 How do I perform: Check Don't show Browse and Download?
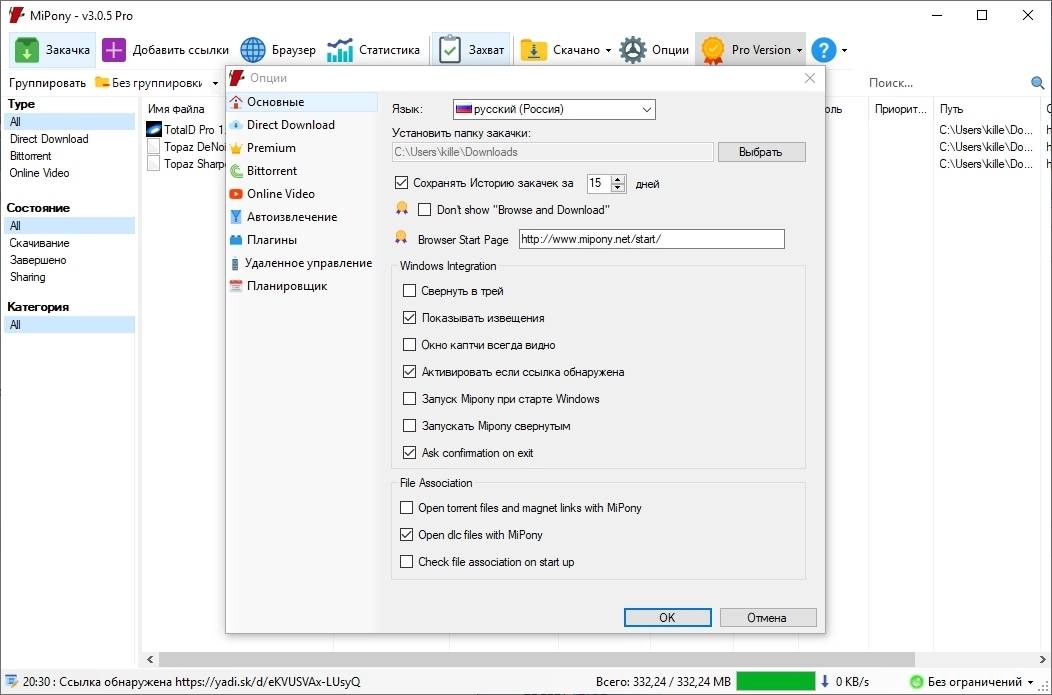[424, 210]
